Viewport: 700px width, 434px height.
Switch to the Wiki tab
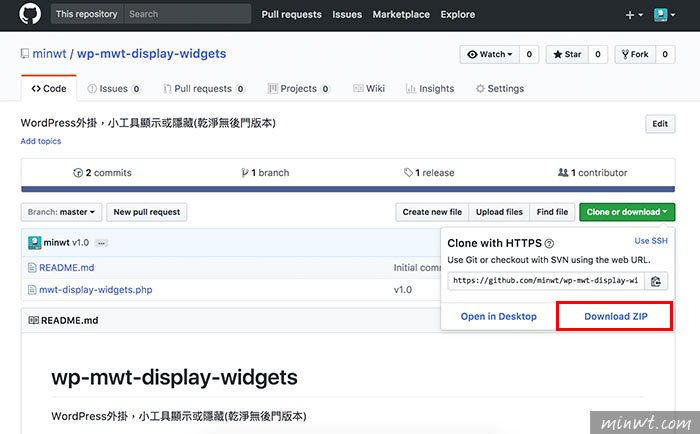(369, 88)
